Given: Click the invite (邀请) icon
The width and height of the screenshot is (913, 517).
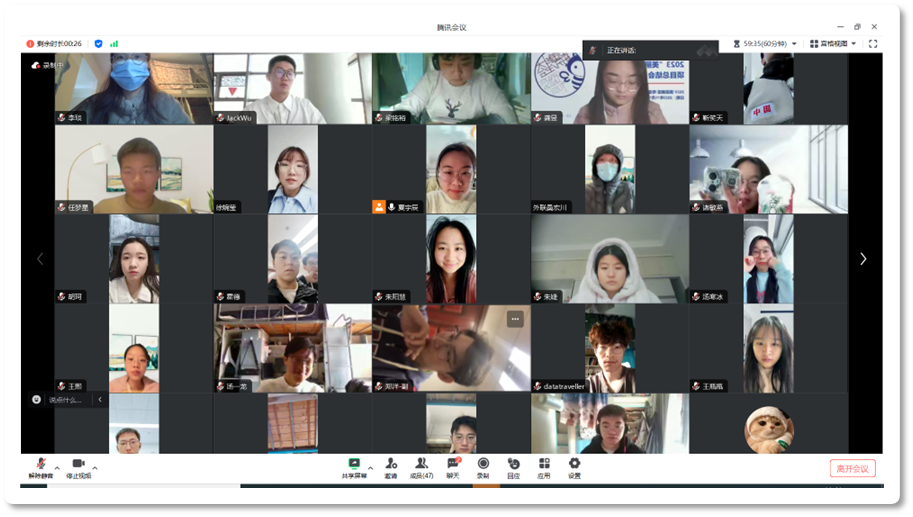Looking at the screenshot, I should click(391, 467).
